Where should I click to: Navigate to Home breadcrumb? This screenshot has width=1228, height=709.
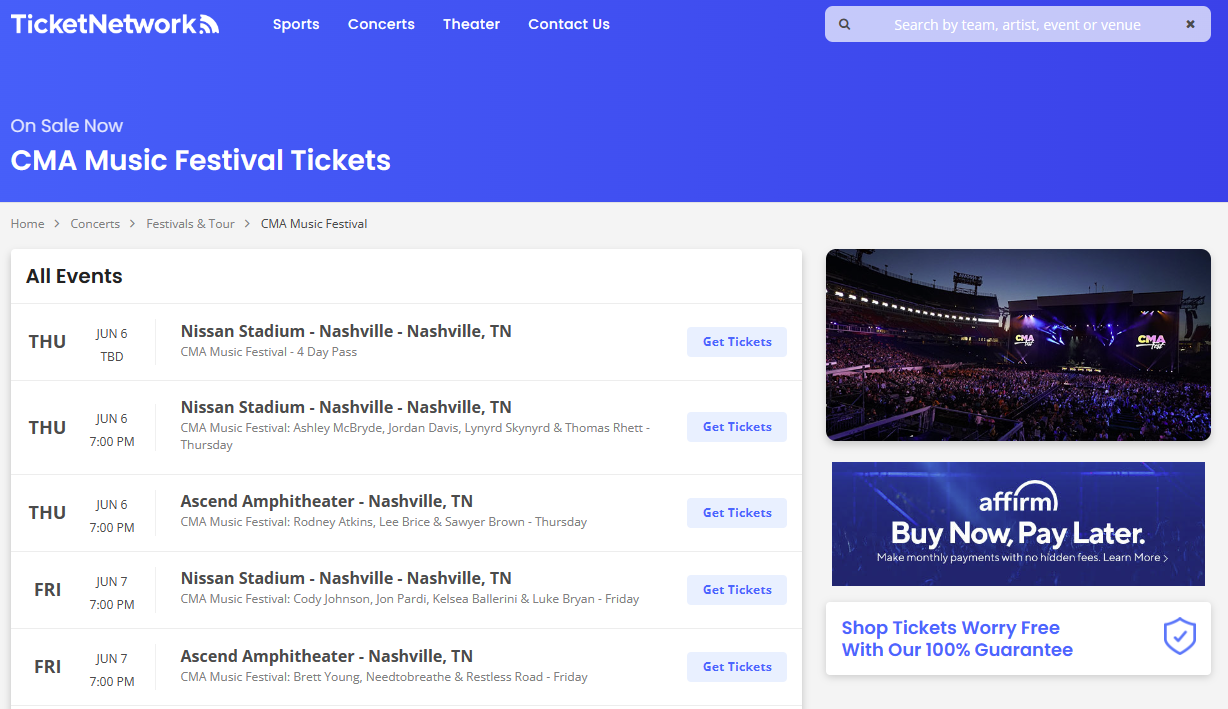pyautogui.click(x=28, y=224)
